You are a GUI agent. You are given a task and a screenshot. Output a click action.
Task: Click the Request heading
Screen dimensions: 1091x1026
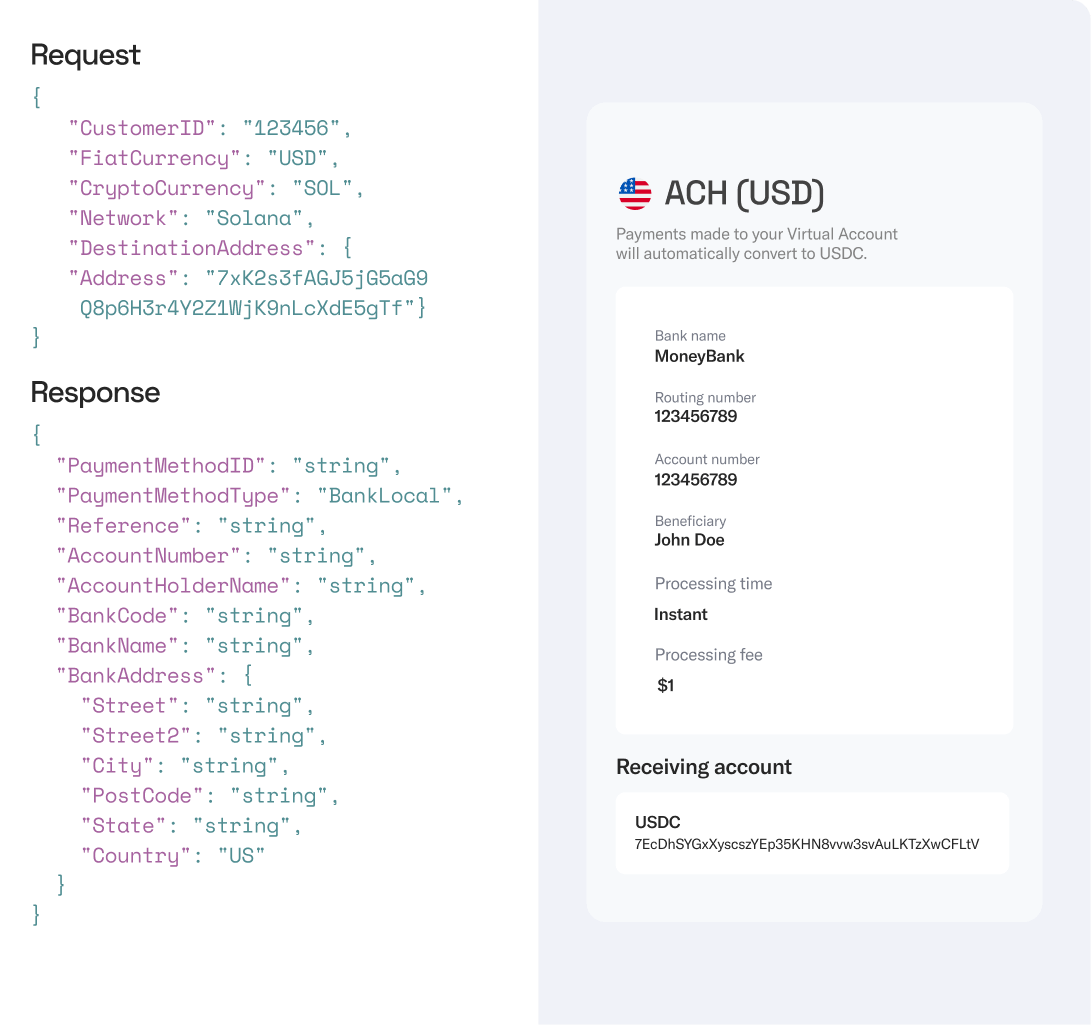(86, 55)
